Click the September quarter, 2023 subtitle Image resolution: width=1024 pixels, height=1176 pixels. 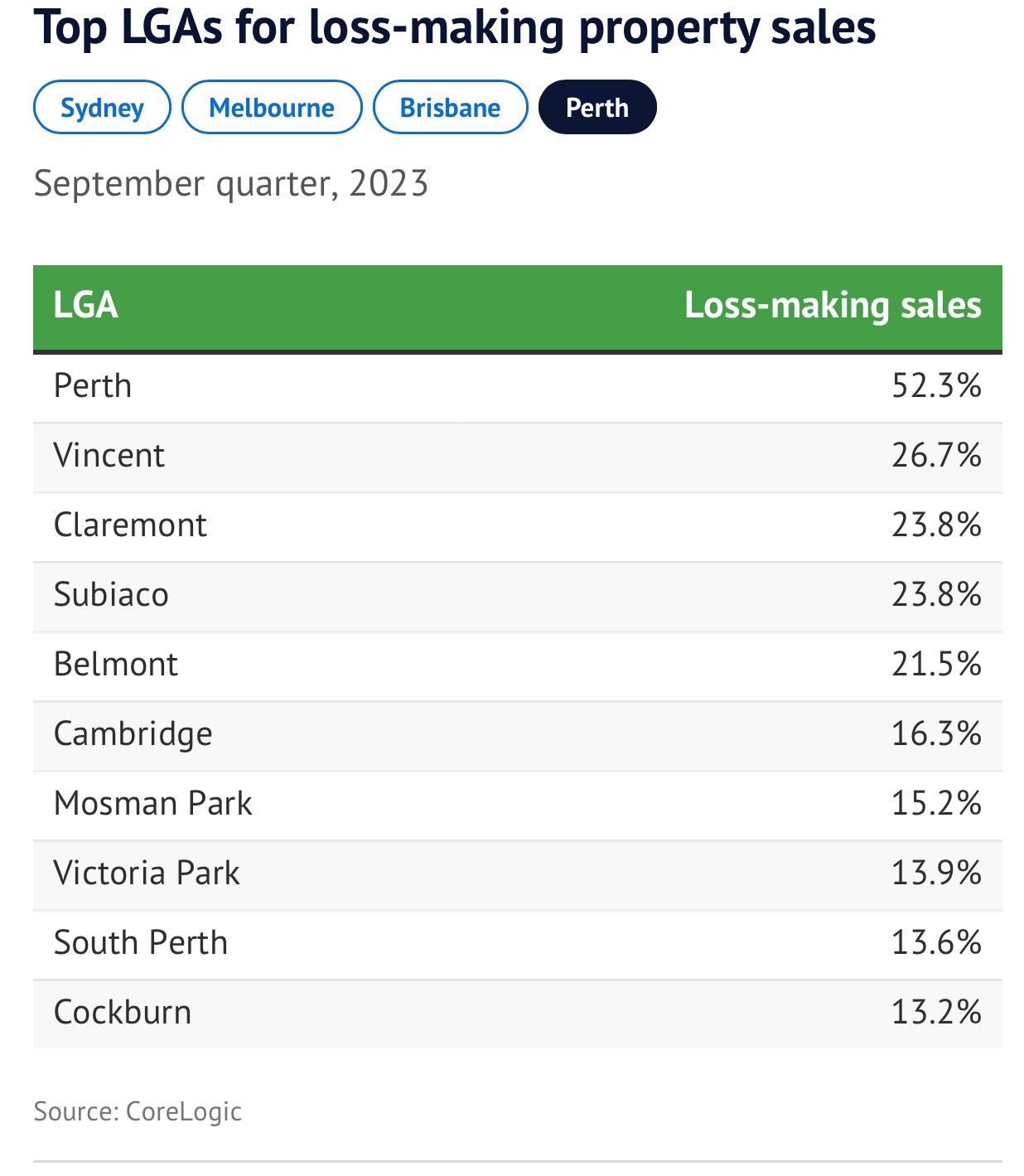(x=231, y=183)
